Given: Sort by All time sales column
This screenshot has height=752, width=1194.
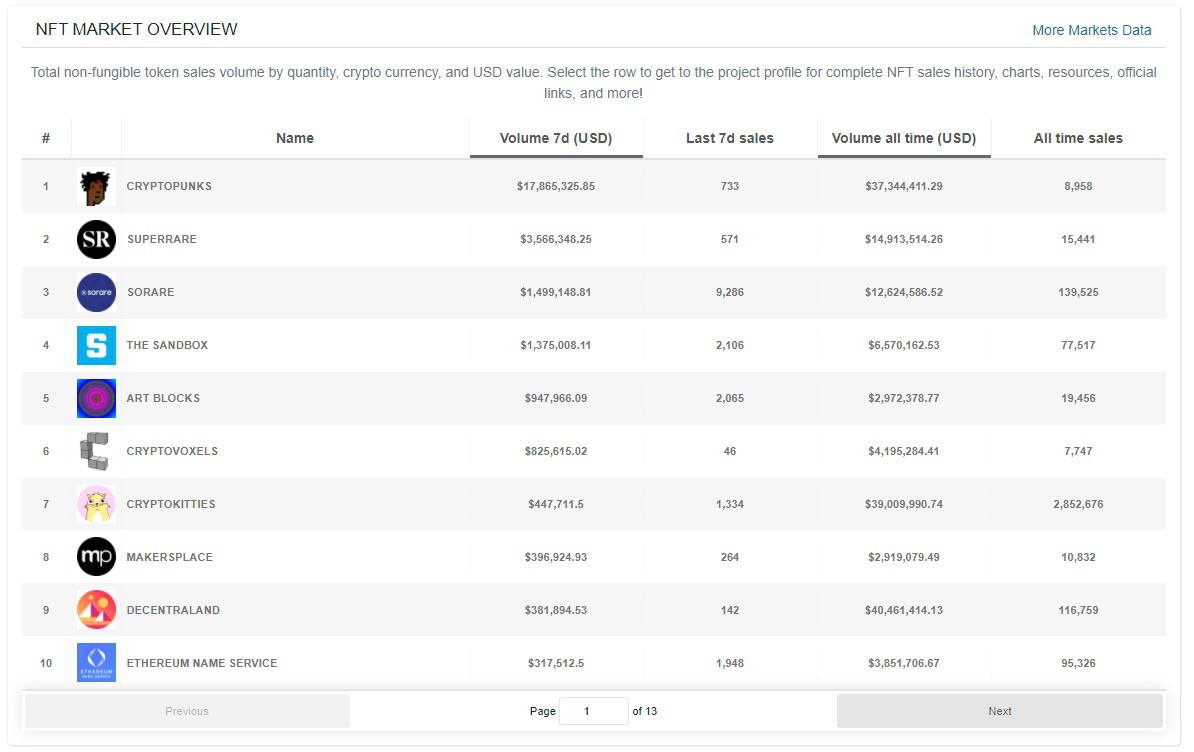Looking at the screenshot, I should click(x=1078, y=138).
